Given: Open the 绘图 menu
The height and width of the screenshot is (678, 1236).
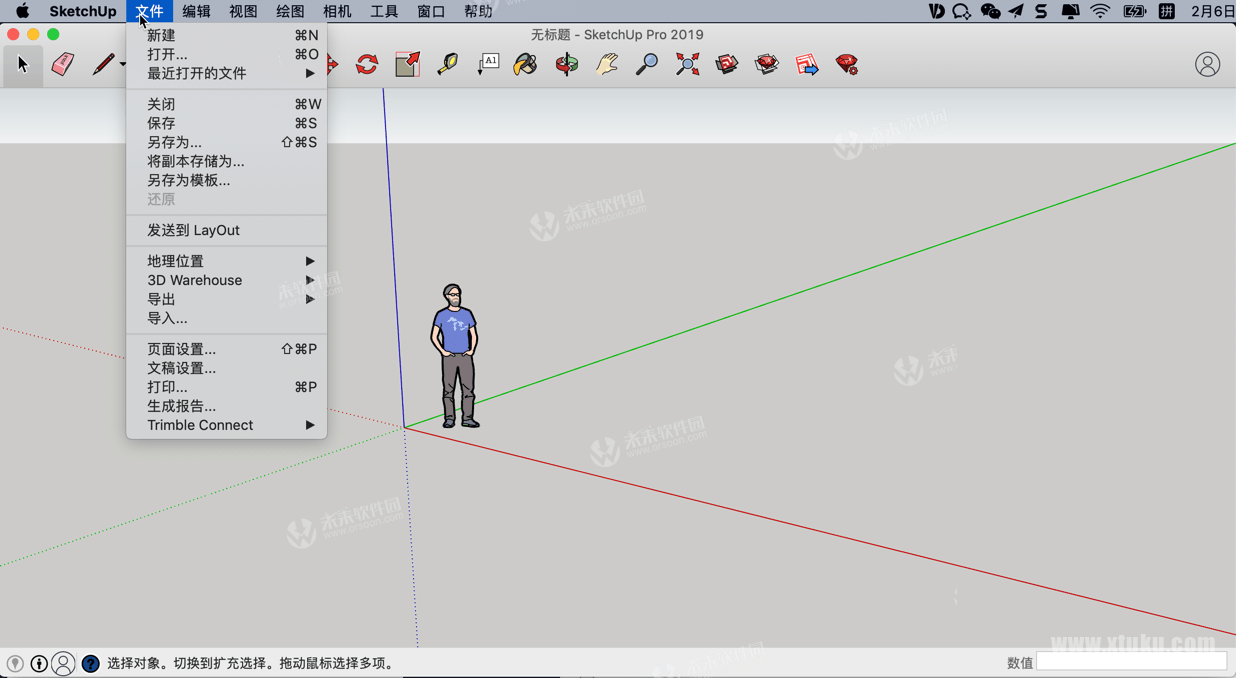Looking at the screenshot, I should coord(290,11).
